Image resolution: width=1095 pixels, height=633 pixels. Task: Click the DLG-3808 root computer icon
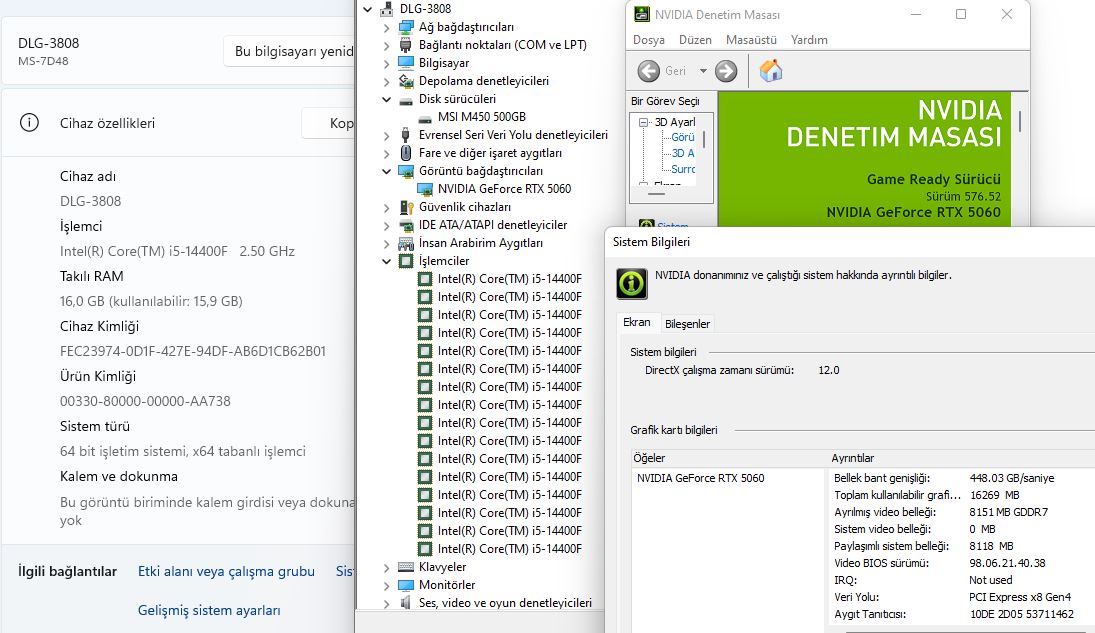tap(387, 9)
